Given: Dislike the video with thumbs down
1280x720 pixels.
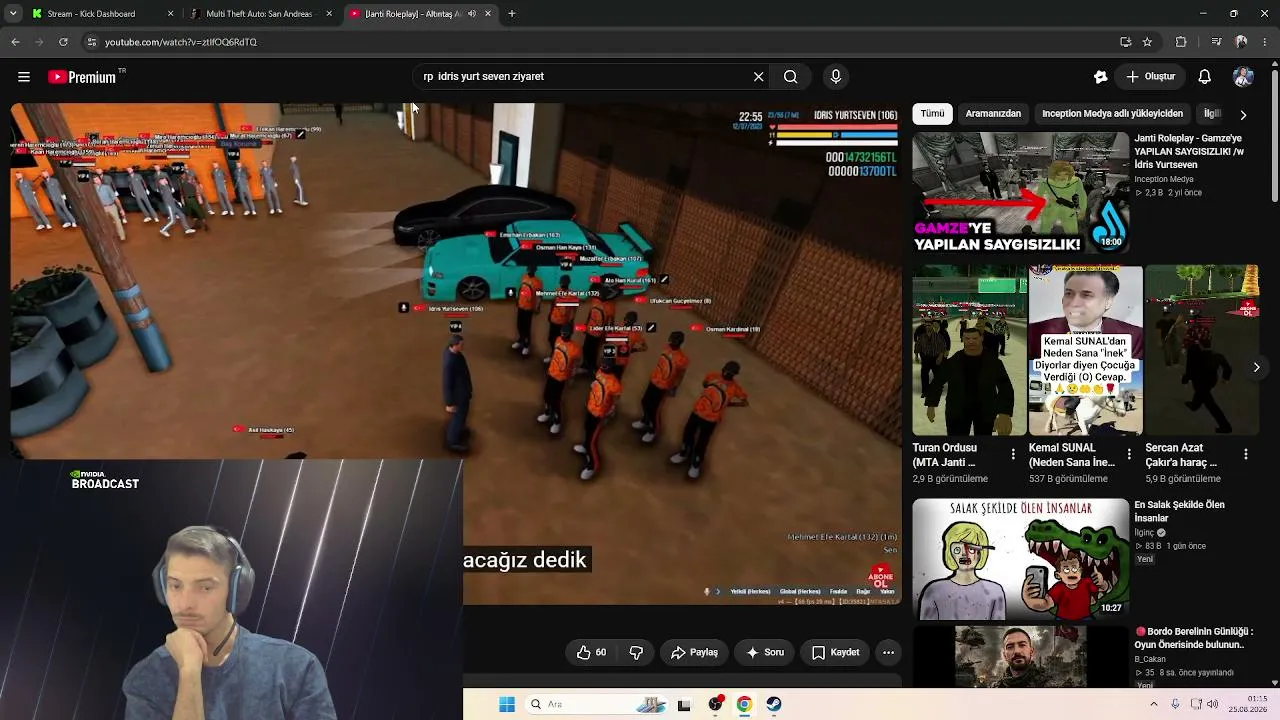Looking at the screenshot, I should click(x=637, y=652).
